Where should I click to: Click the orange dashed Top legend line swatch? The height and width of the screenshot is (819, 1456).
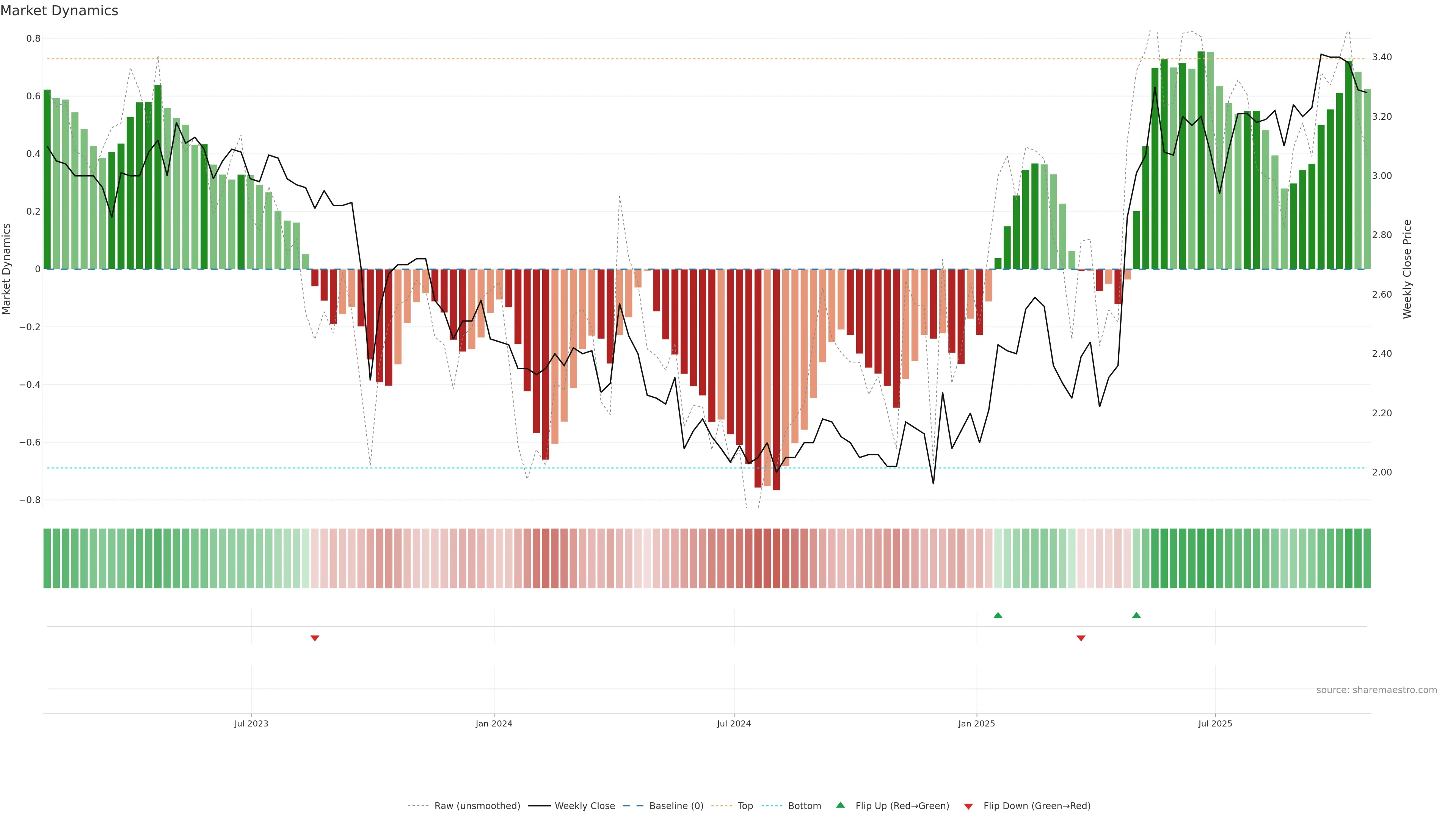click(721, 806)
